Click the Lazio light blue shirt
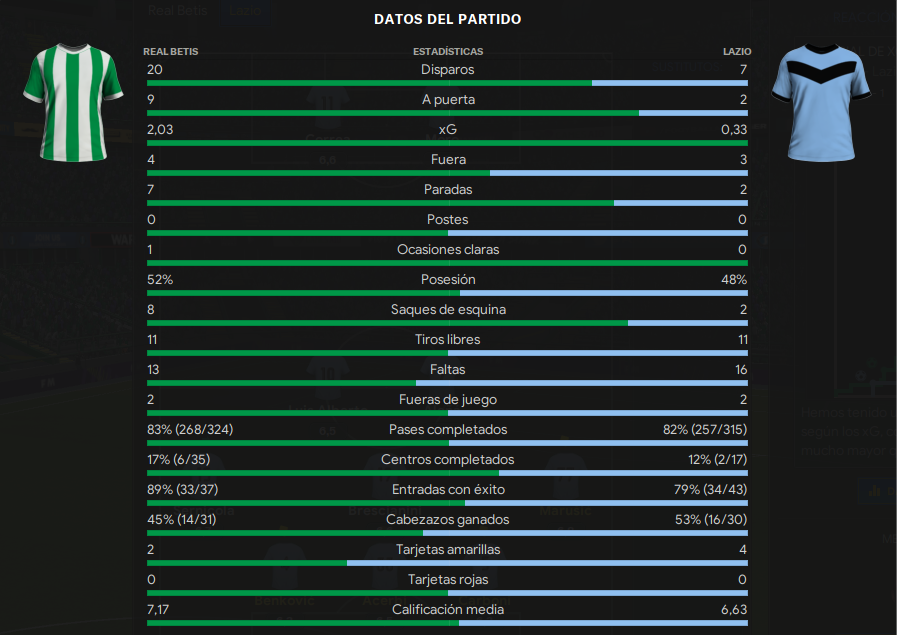This screenshot has height=635, width=897. [x=821, y=103]
